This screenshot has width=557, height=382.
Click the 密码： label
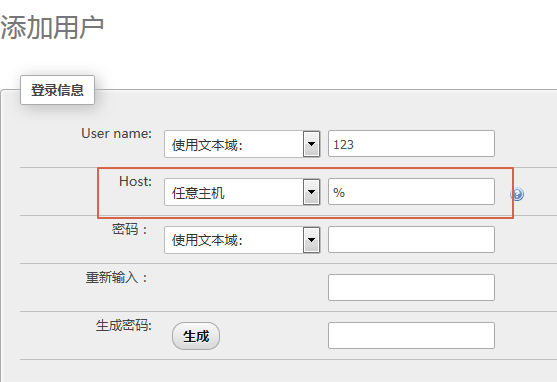coord(130,229)
